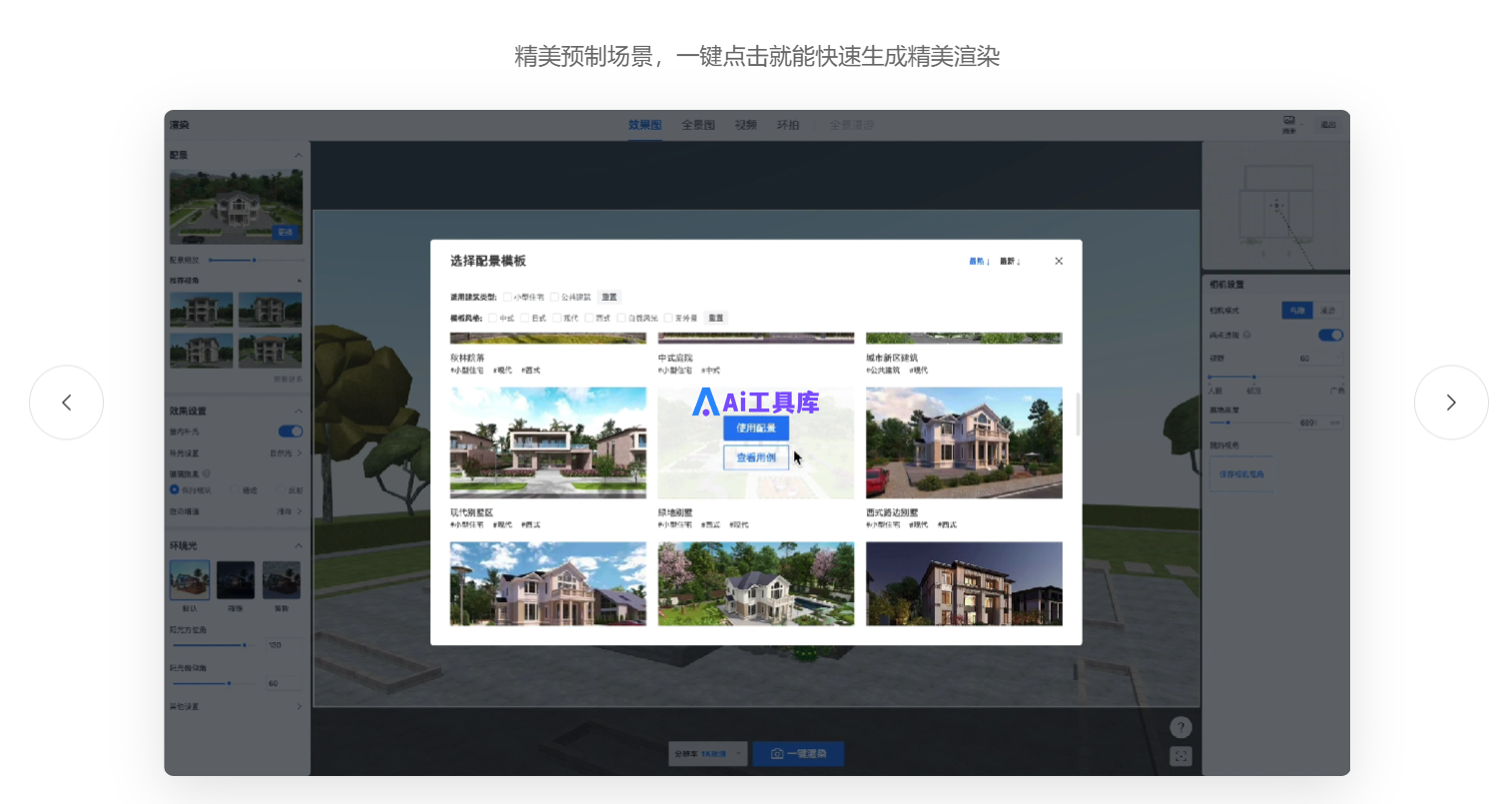This screenshot has height=804, width=1512.
Task: Click the 保存相机视角 button
Action: pyautogui.click(x=1241, y=474)
